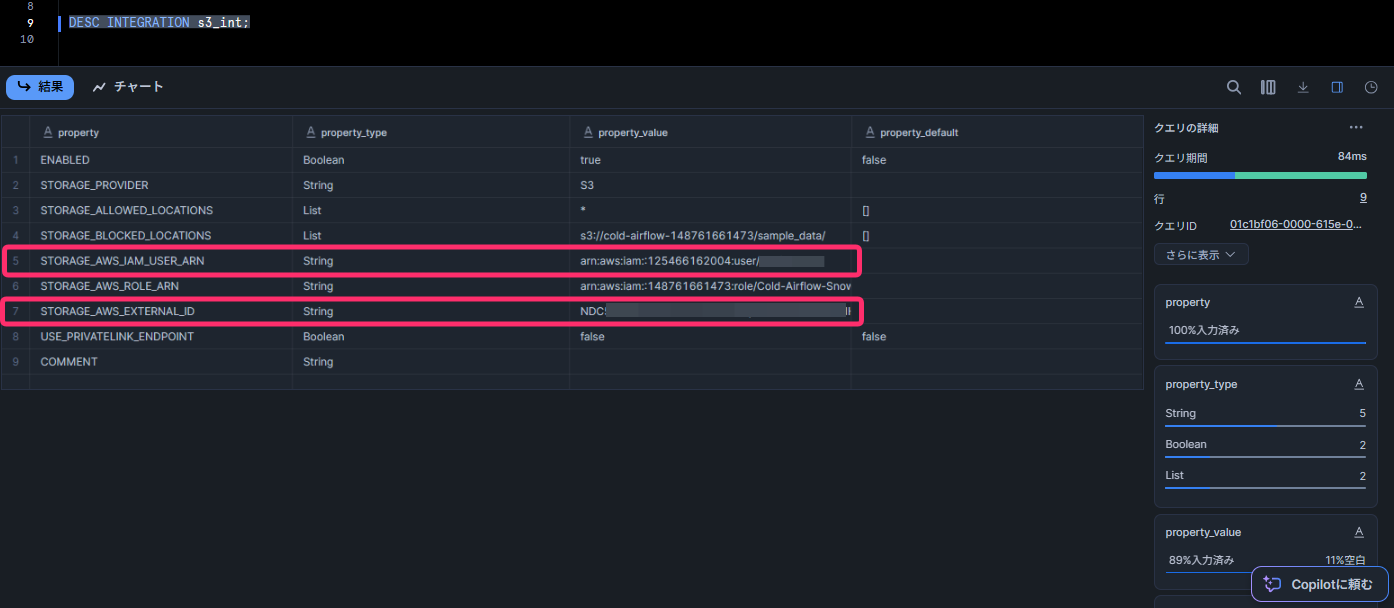Click the sparkle icon on Copilotに頼む
Viewport: 1394px width, 608px height.
1271,584
